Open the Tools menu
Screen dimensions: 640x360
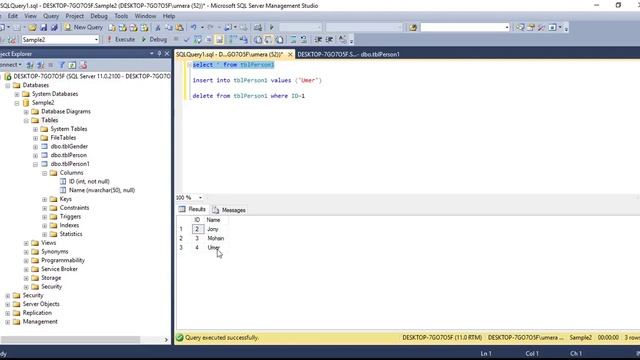point(121,16)
